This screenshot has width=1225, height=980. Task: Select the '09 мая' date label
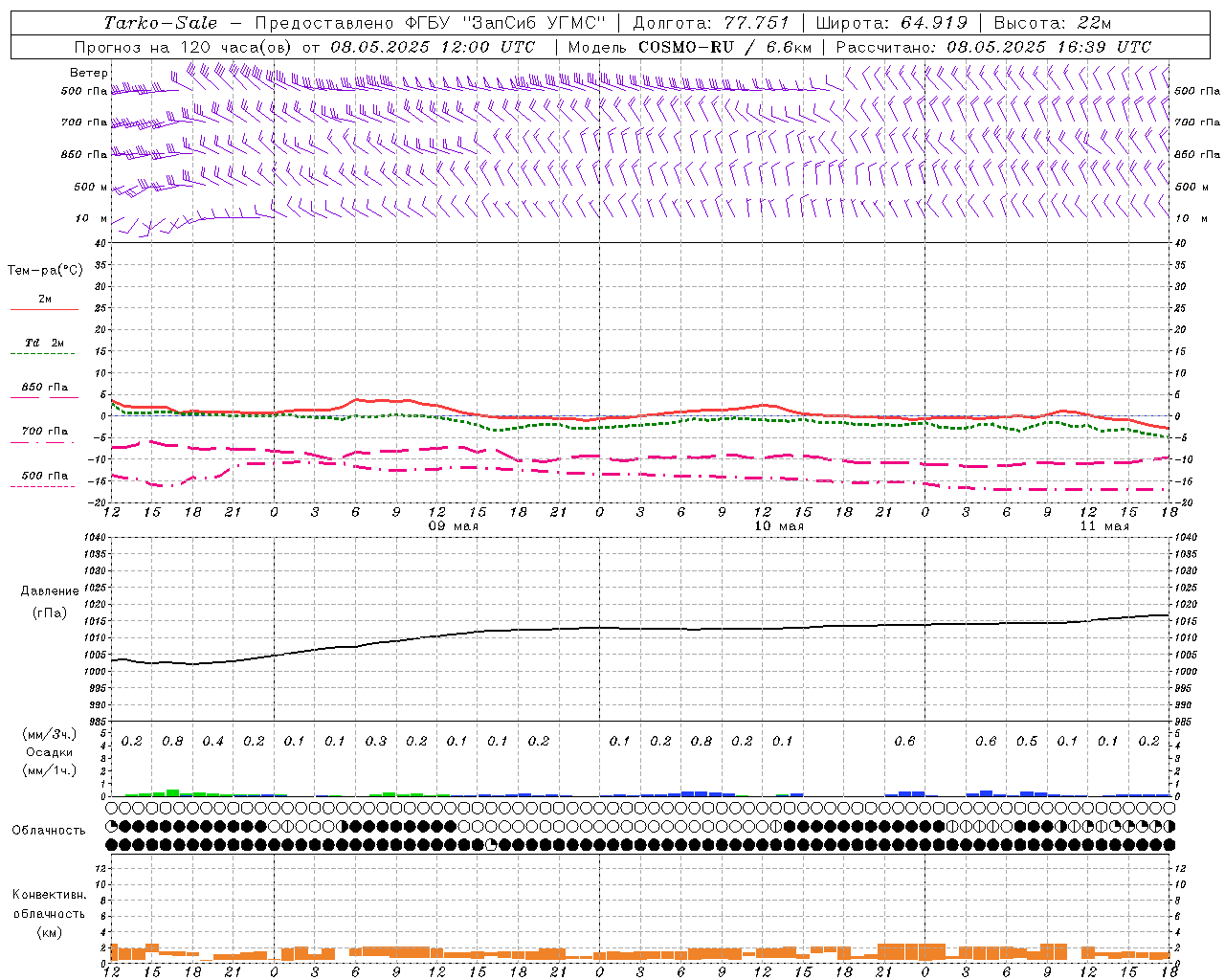coord(454,526)
